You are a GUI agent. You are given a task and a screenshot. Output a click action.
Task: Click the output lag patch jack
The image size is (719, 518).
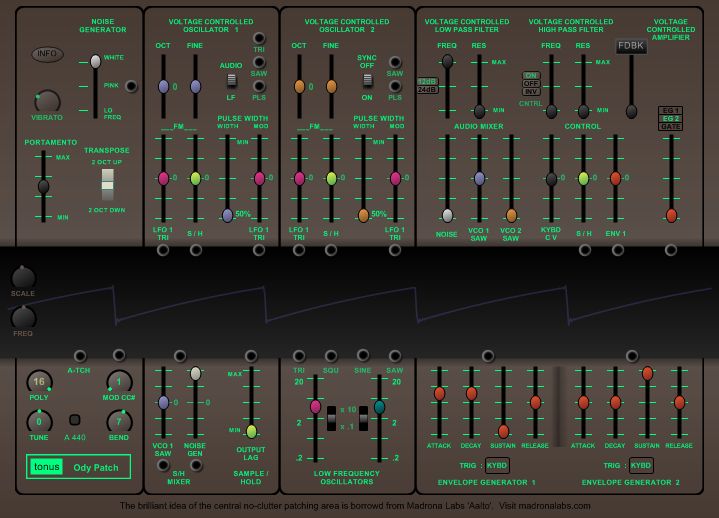[x=251, y=356]
